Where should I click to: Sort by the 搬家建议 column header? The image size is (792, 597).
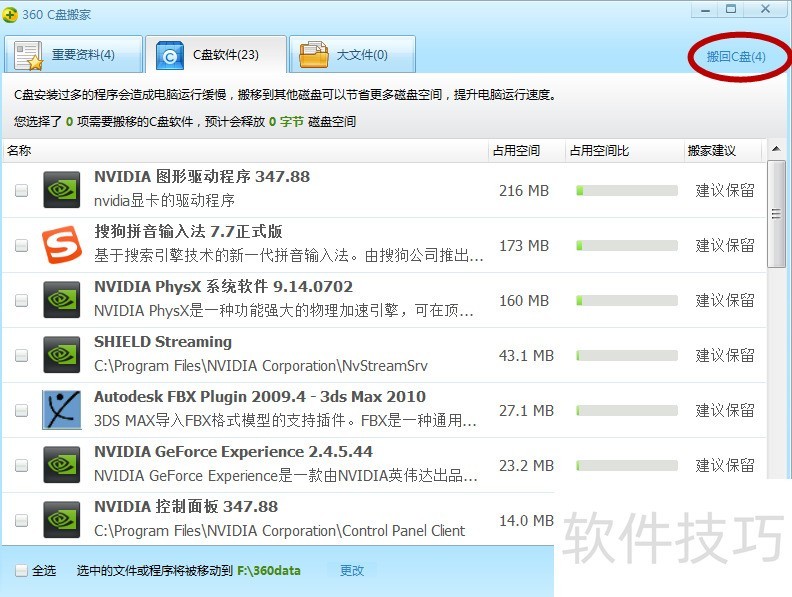(723, 151)
